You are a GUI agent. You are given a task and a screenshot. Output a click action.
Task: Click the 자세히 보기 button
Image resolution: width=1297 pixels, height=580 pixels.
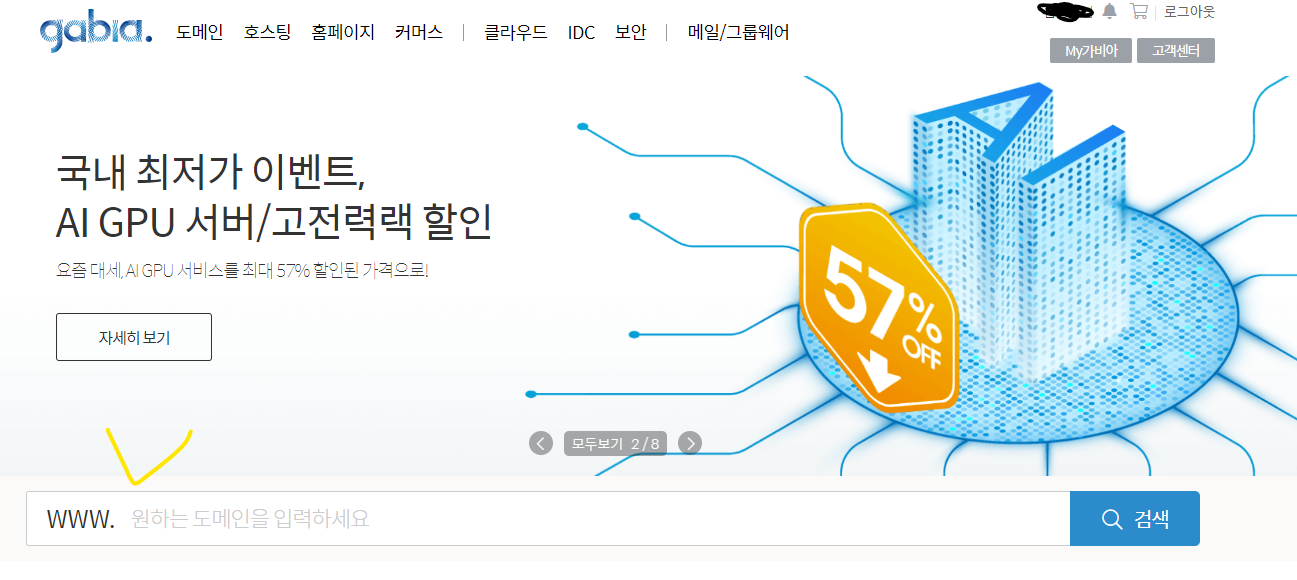(x=134, y=337)
